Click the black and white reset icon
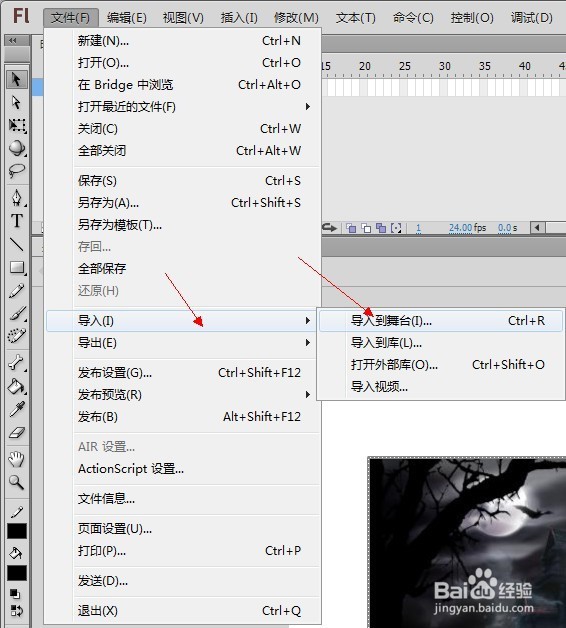 pyautogui.click(x=14, y=593)
